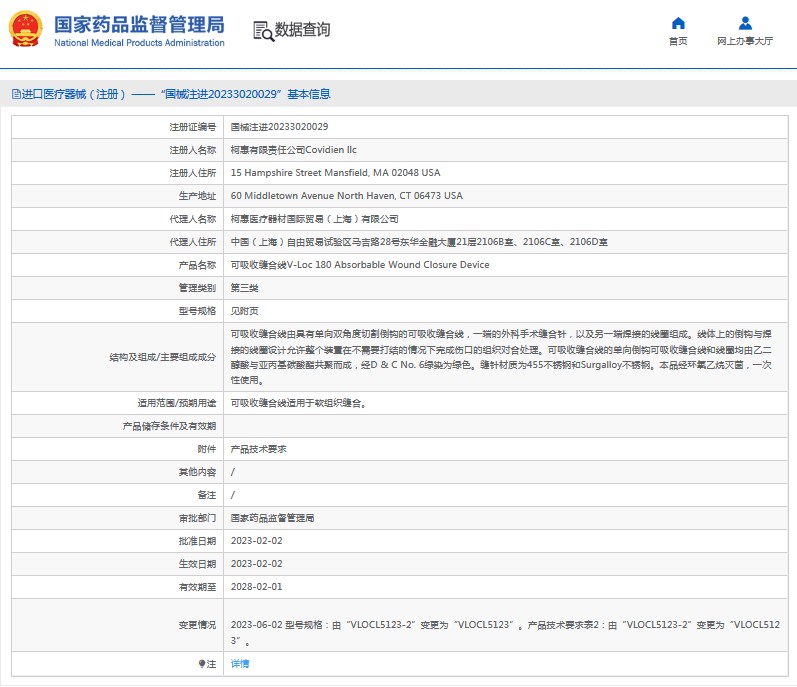Open the 网上办事大厅 text label

[x=745, y=42]
